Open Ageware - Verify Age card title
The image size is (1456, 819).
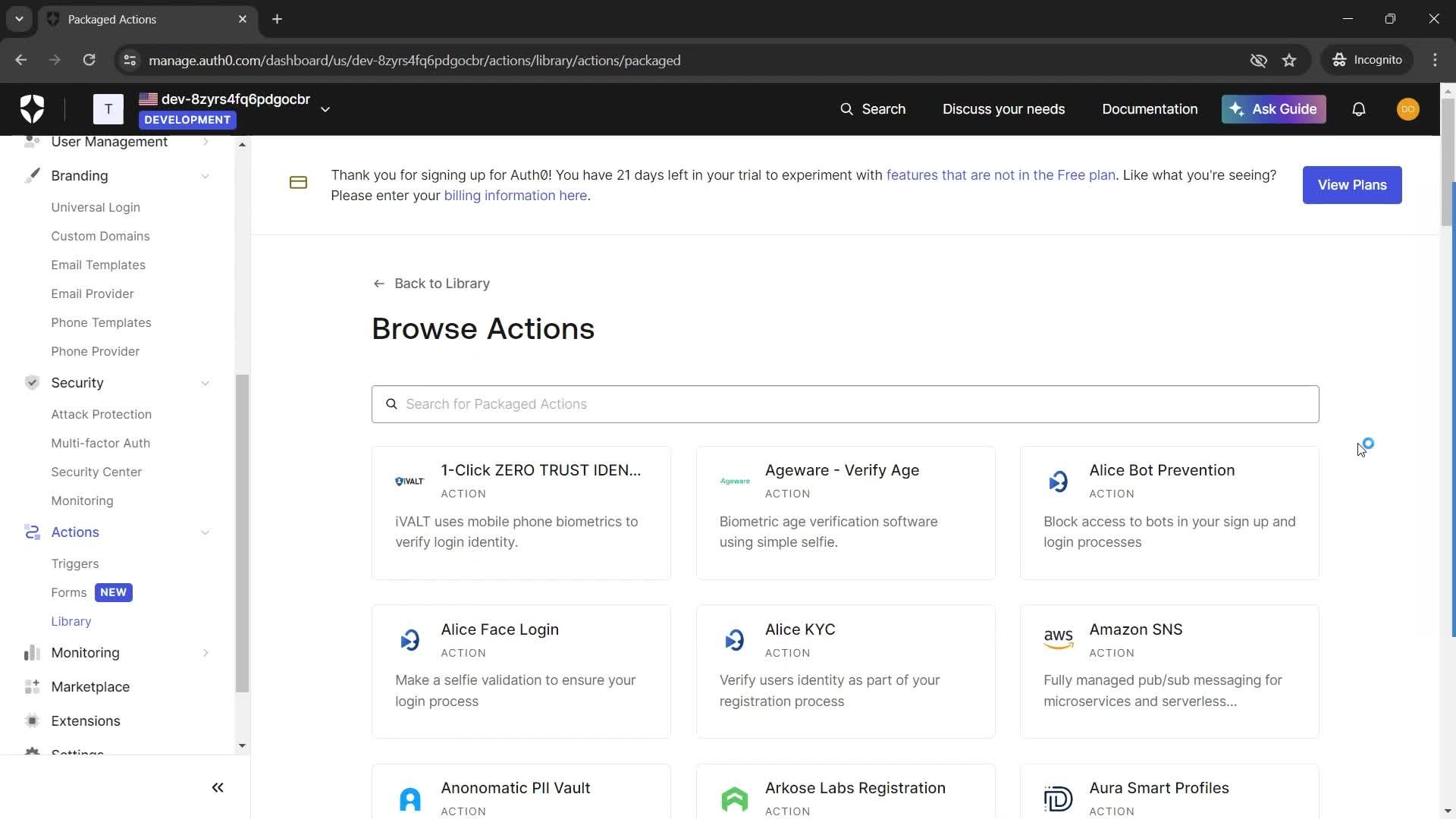tap(842, 470)
